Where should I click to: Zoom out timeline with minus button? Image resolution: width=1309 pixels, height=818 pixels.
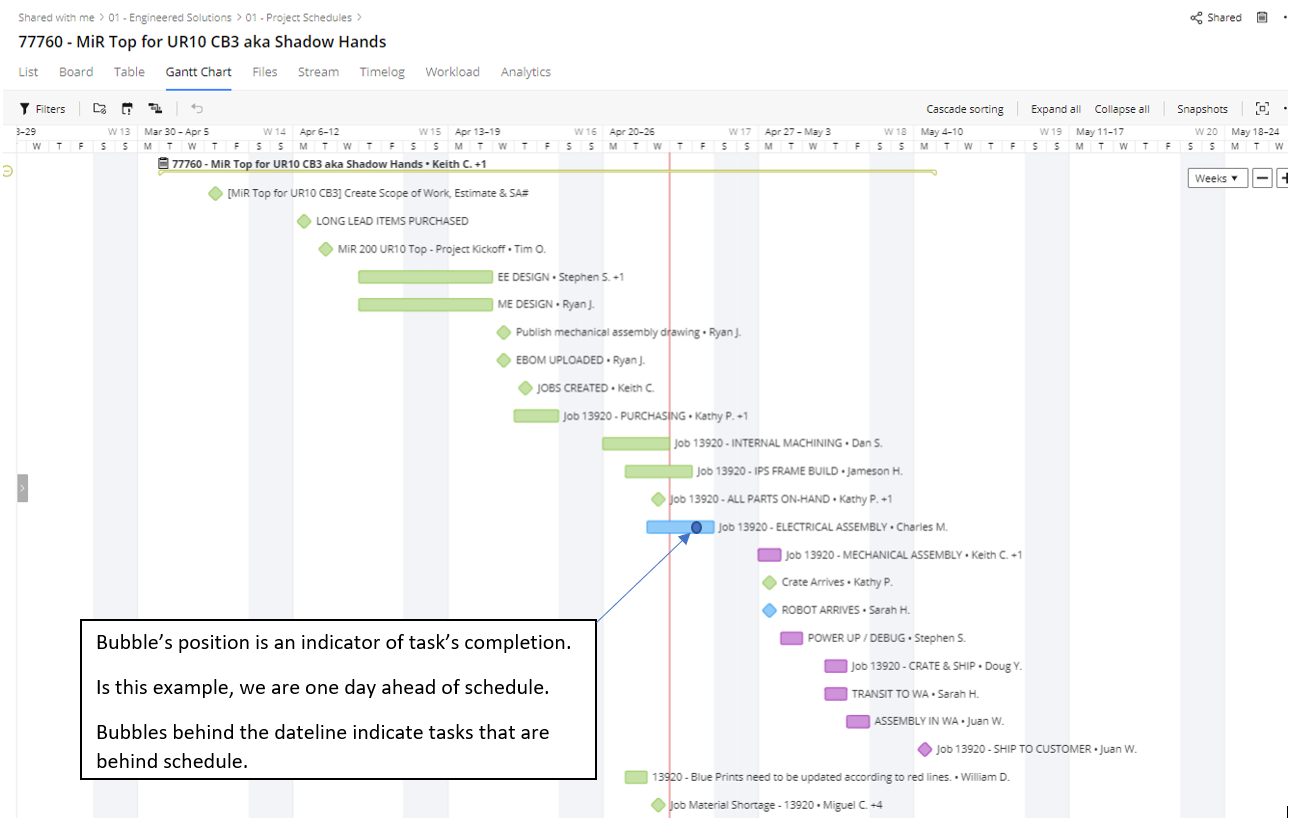coord(1263,178)
